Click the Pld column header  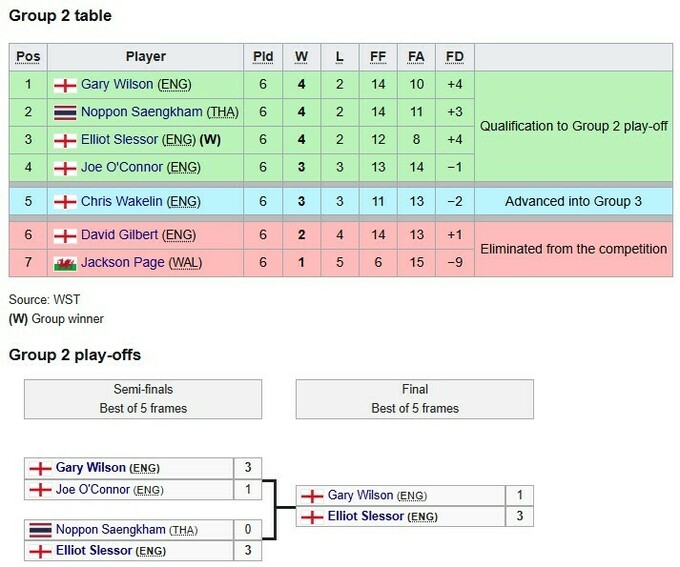pyautogui.click(x=262, y=57)
